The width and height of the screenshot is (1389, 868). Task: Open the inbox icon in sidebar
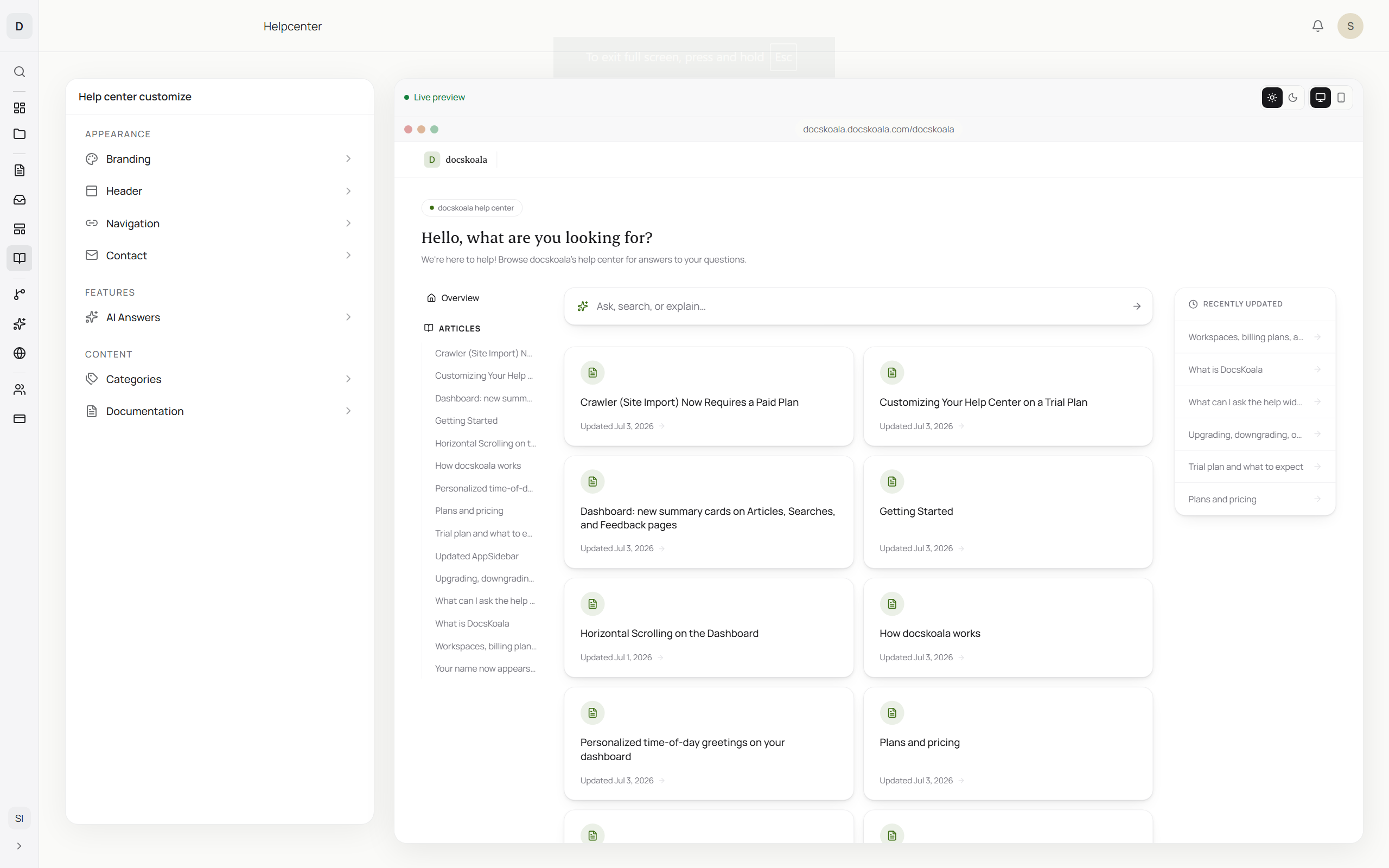pos(20,199)
